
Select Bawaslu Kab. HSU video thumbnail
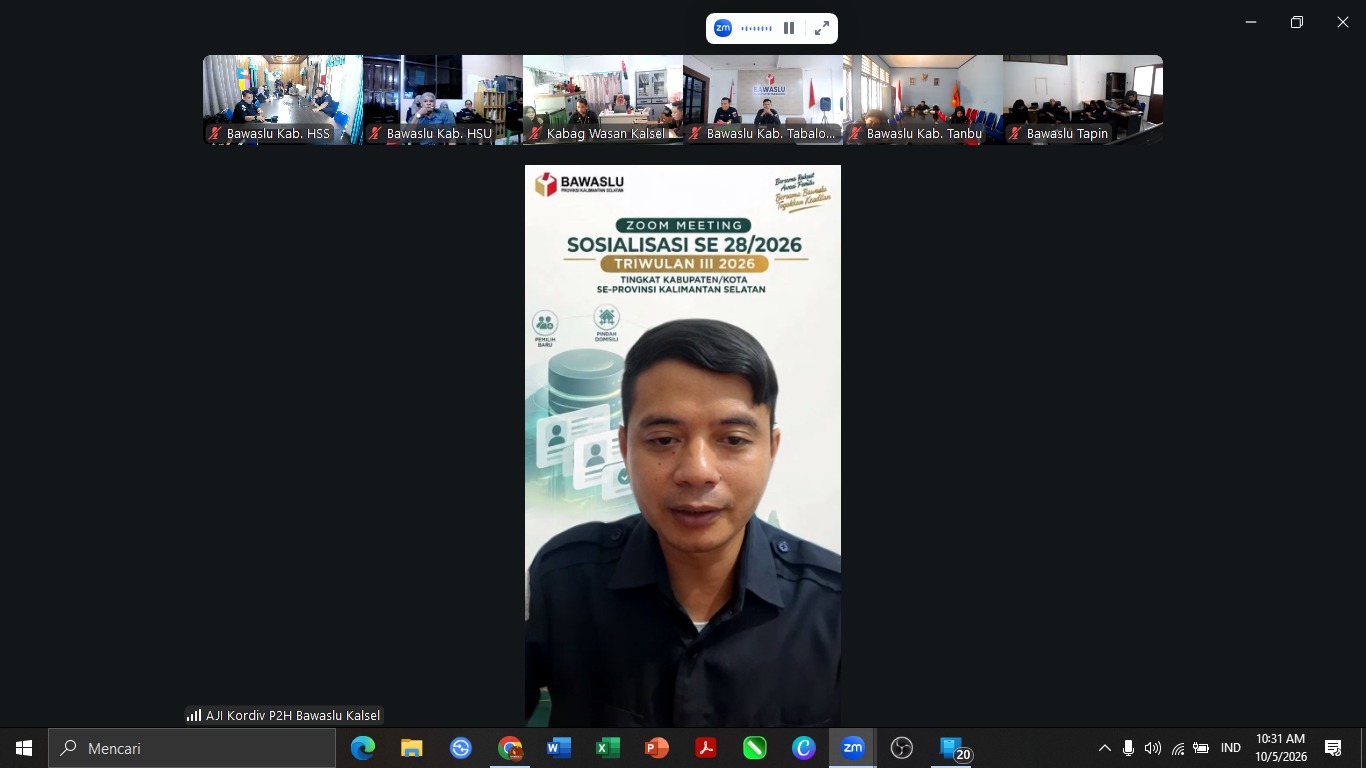click(443, 100)
